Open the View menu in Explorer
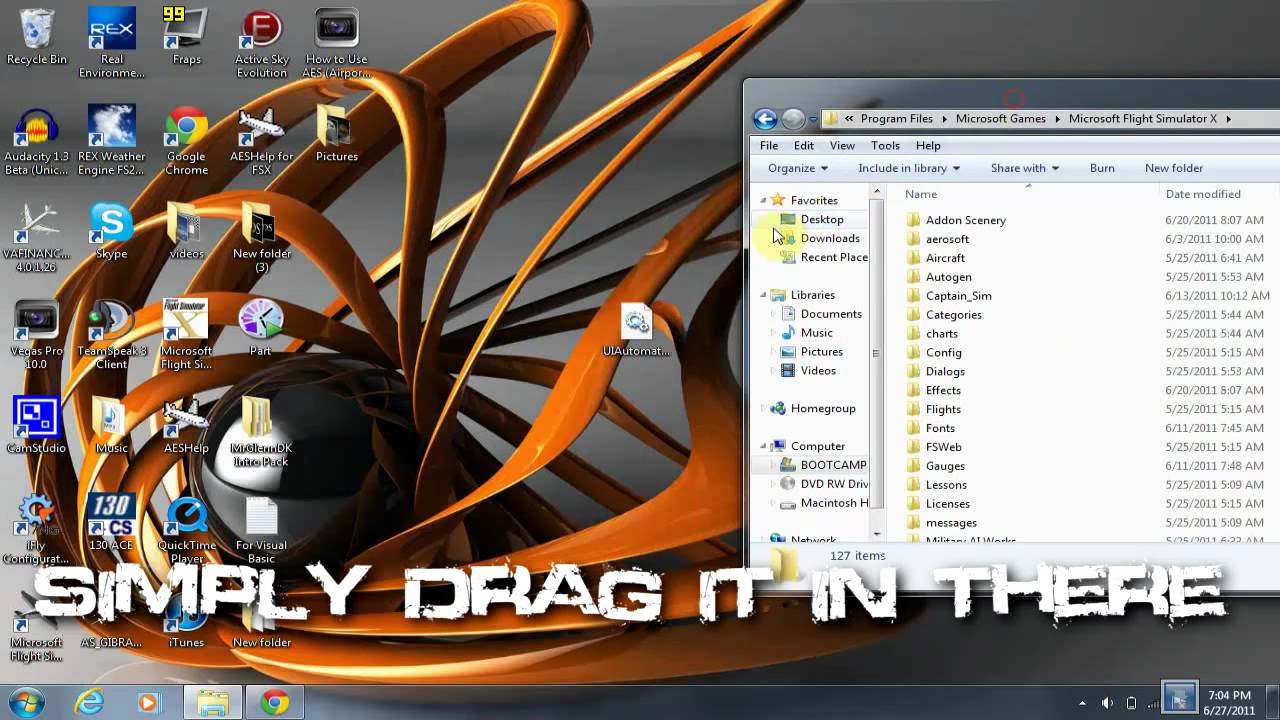This screenshot has height=720, width=1280. [842, 146]
